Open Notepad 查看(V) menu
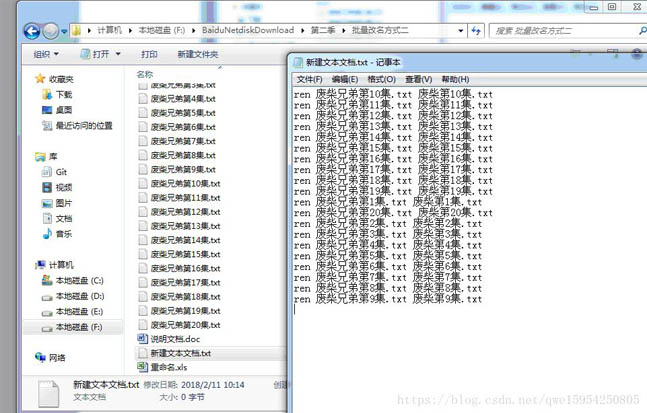 coord(418,79)
